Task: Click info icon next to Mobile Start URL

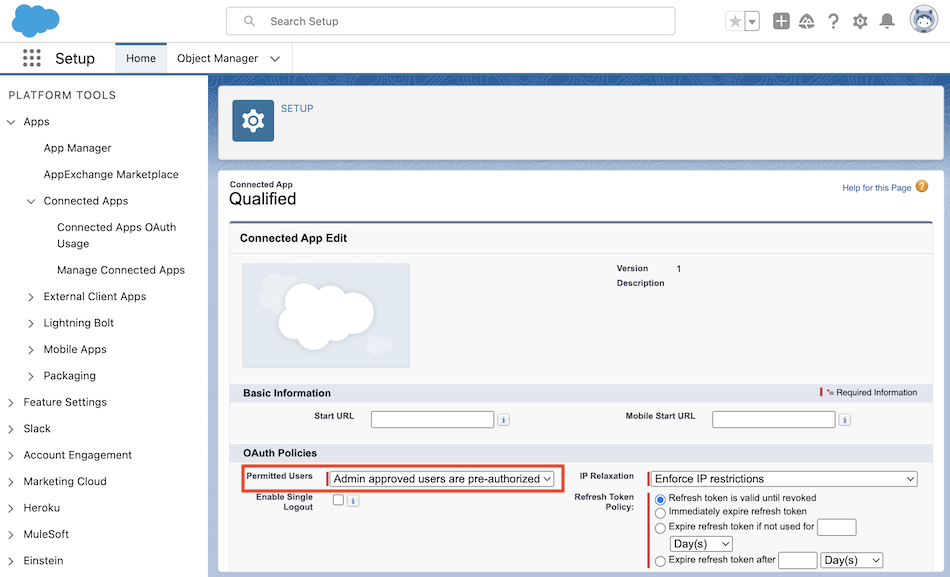Action: [x=845, y=419]
